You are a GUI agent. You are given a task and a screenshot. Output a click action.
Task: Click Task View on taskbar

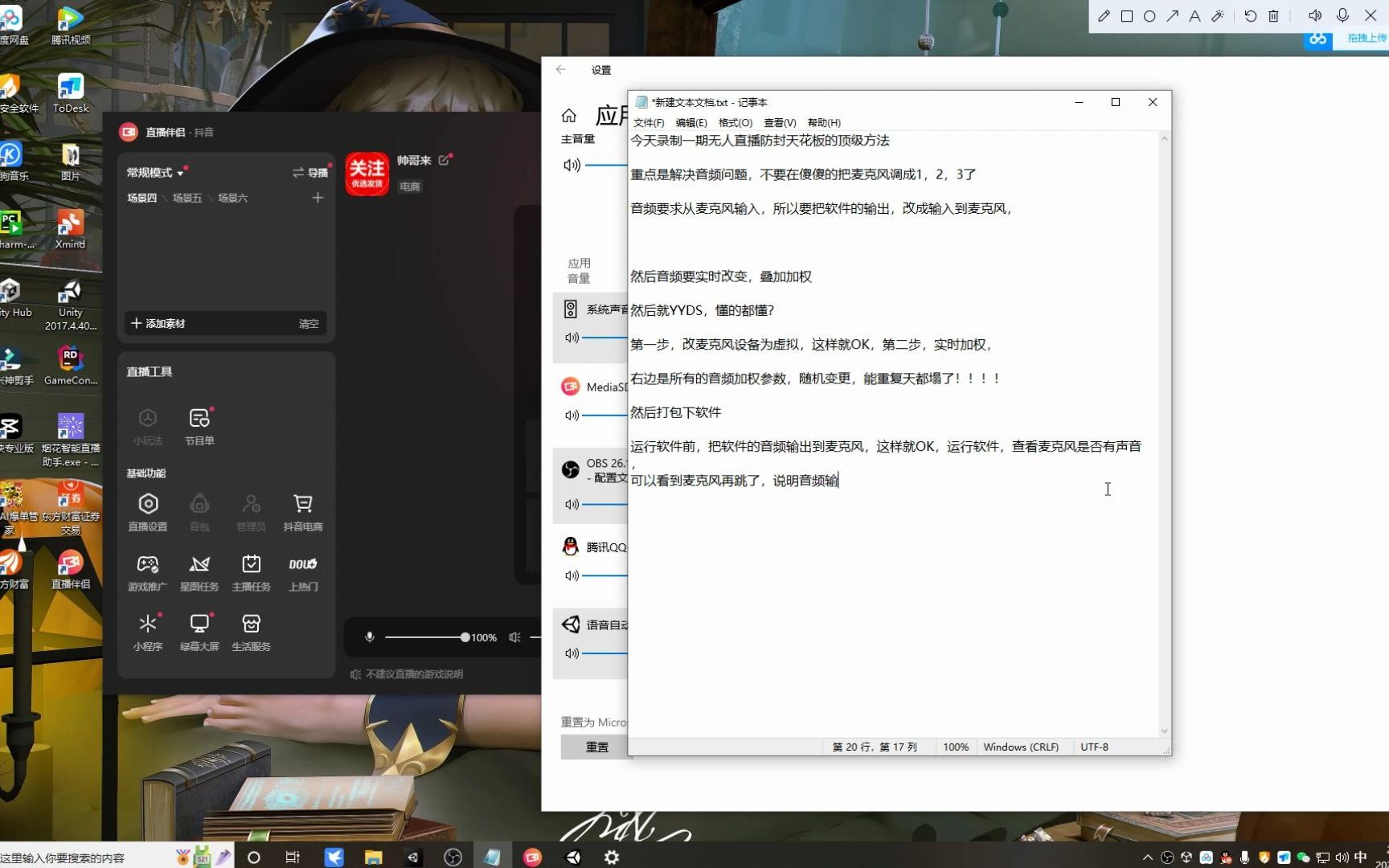click(x=293, y=858)
